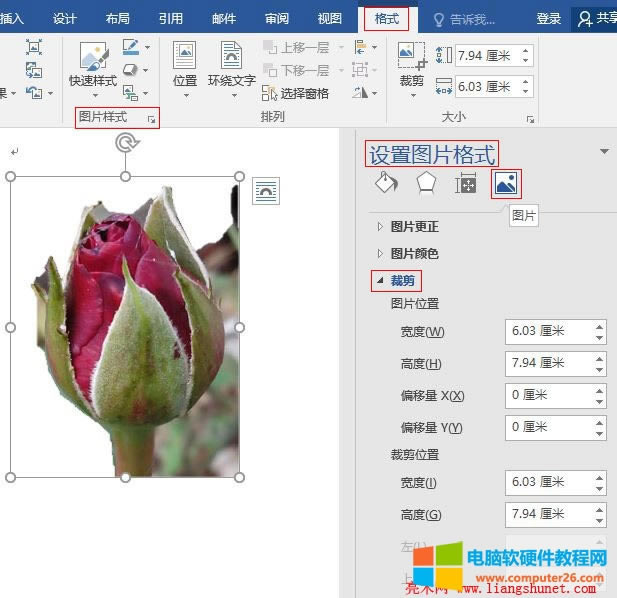Open the Selection Pane (选择窗格)

coord(295,93)
